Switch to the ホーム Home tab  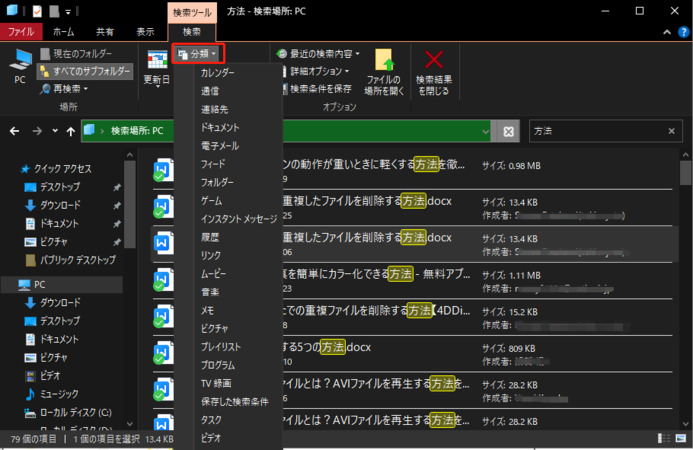63,32
